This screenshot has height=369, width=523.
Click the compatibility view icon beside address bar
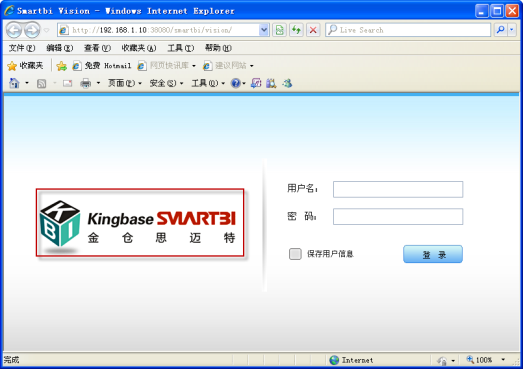(x=280, y=30)
